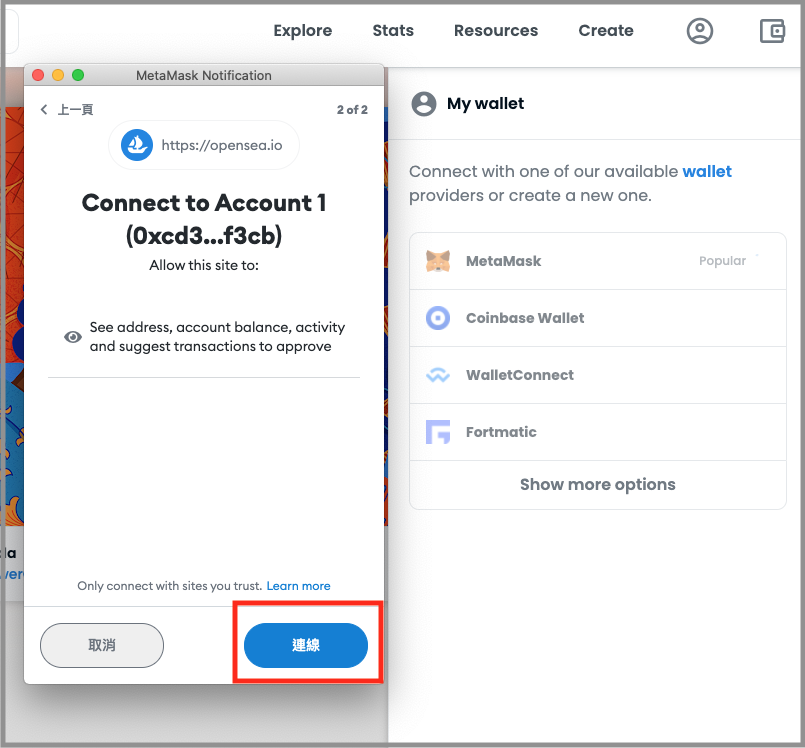Screen dimensions: 805x748
Task: Click the OpenSea sailboat logo
Action: (x=137, y=145)
